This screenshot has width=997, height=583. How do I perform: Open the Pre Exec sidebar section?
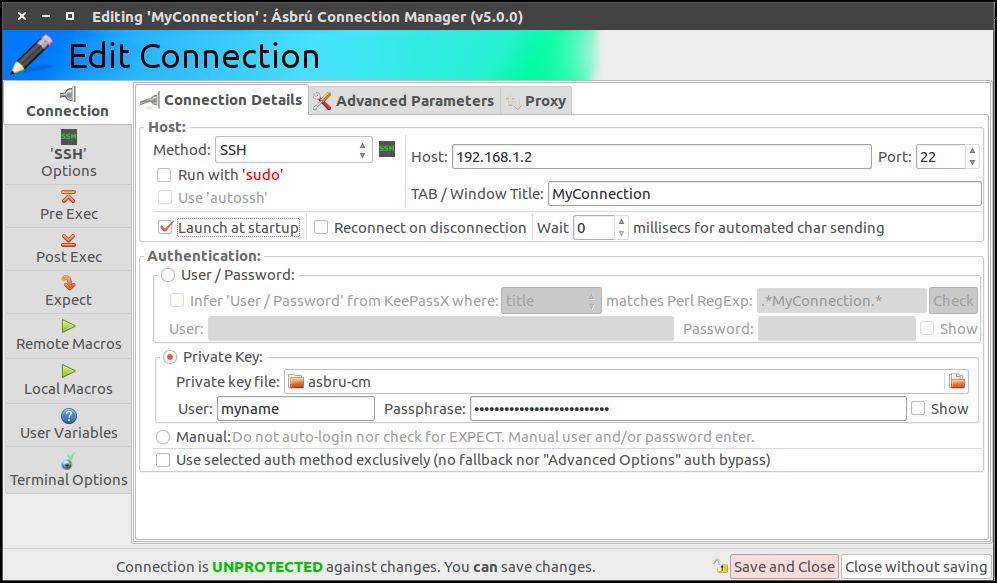(68, 206)
